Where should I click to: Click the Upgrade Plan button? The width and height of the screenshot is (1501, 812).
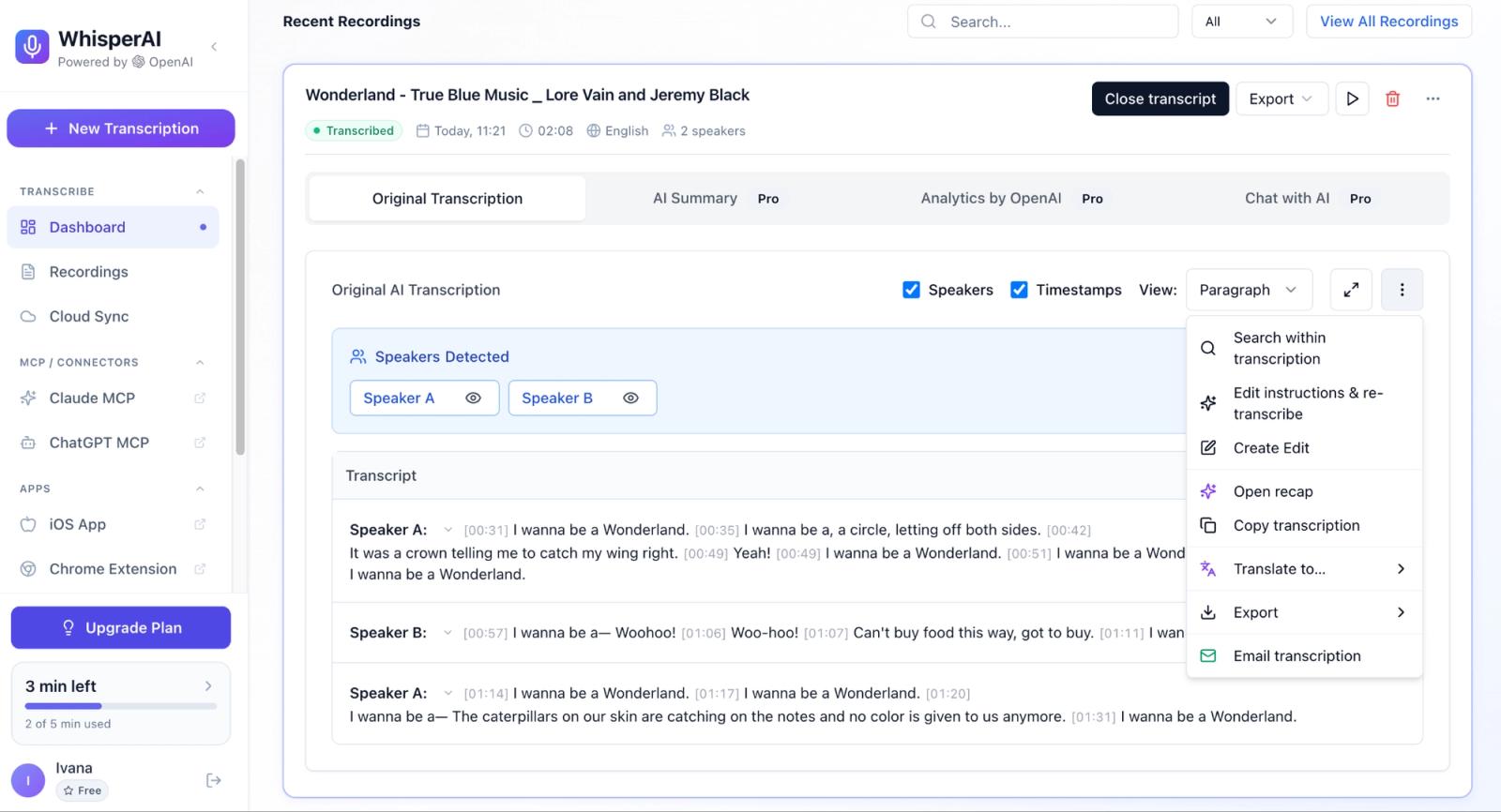121,627
